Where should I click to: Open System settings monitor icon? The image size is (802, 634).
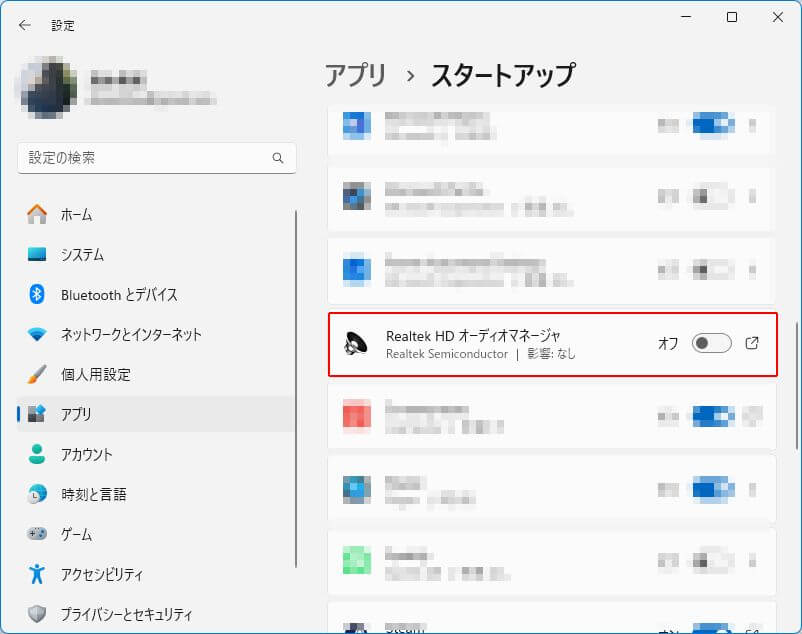pyautogui.click(x=37, y=254)
